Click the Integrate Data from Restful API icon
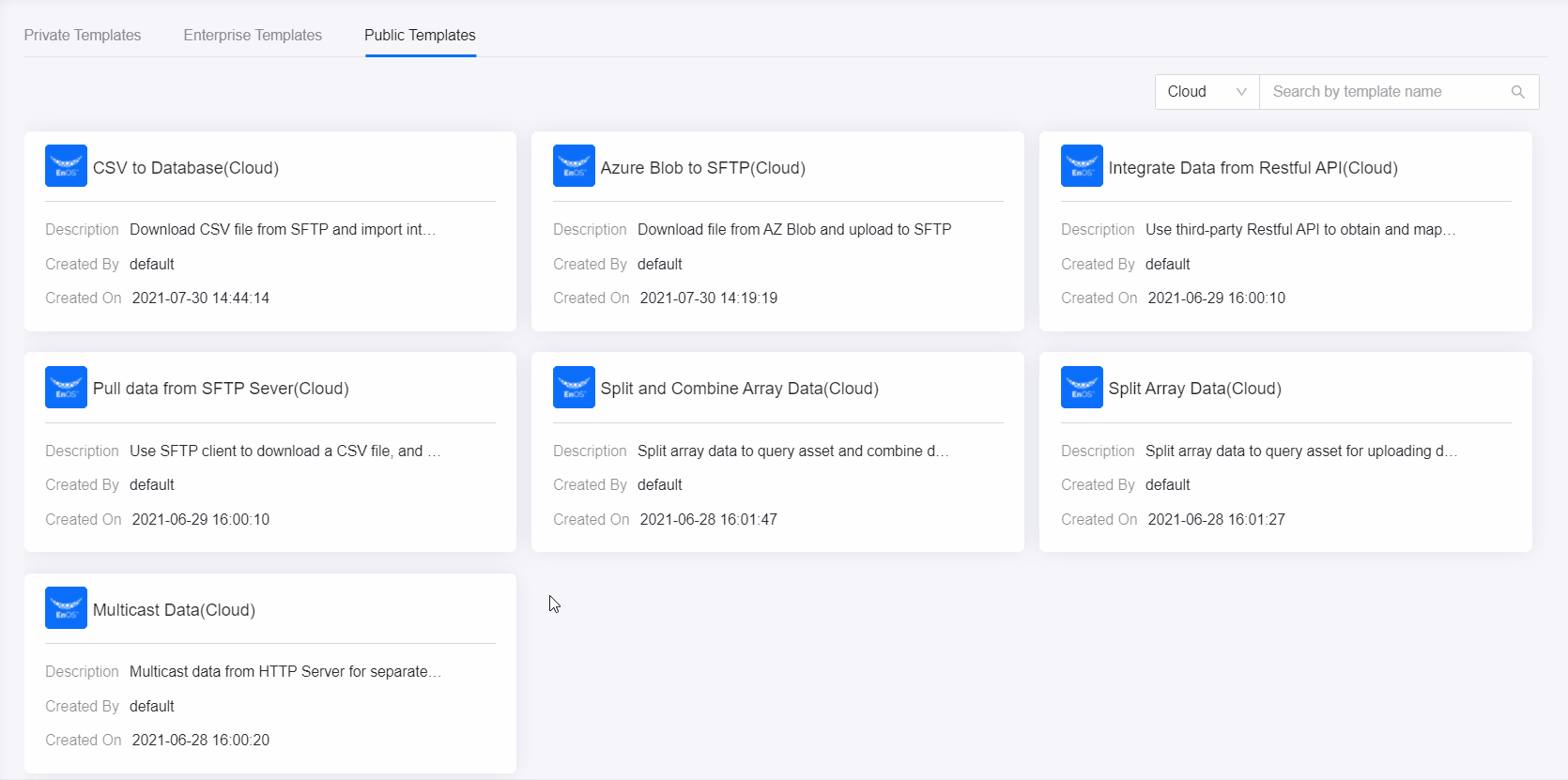Screen dimensions: 1568x780 pyautogui.click(x=1082, y=166)
